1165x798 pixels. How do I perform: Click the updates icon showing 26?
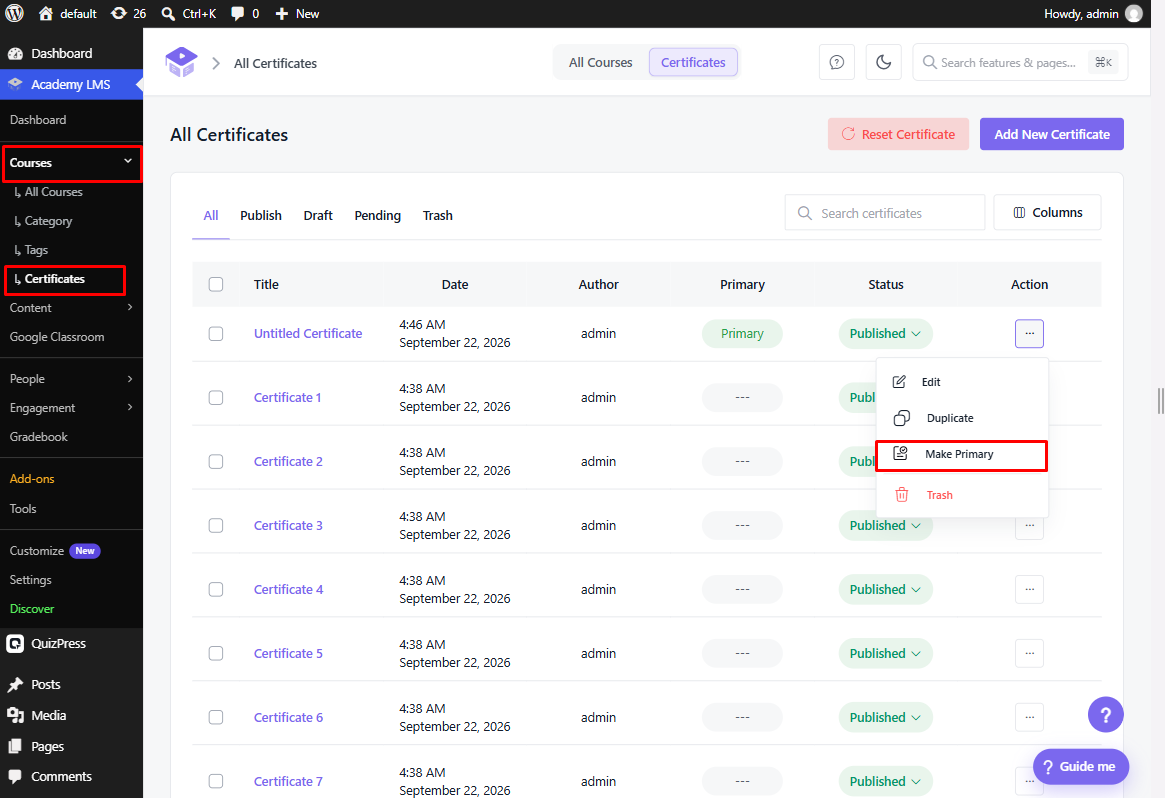(118, 13)
